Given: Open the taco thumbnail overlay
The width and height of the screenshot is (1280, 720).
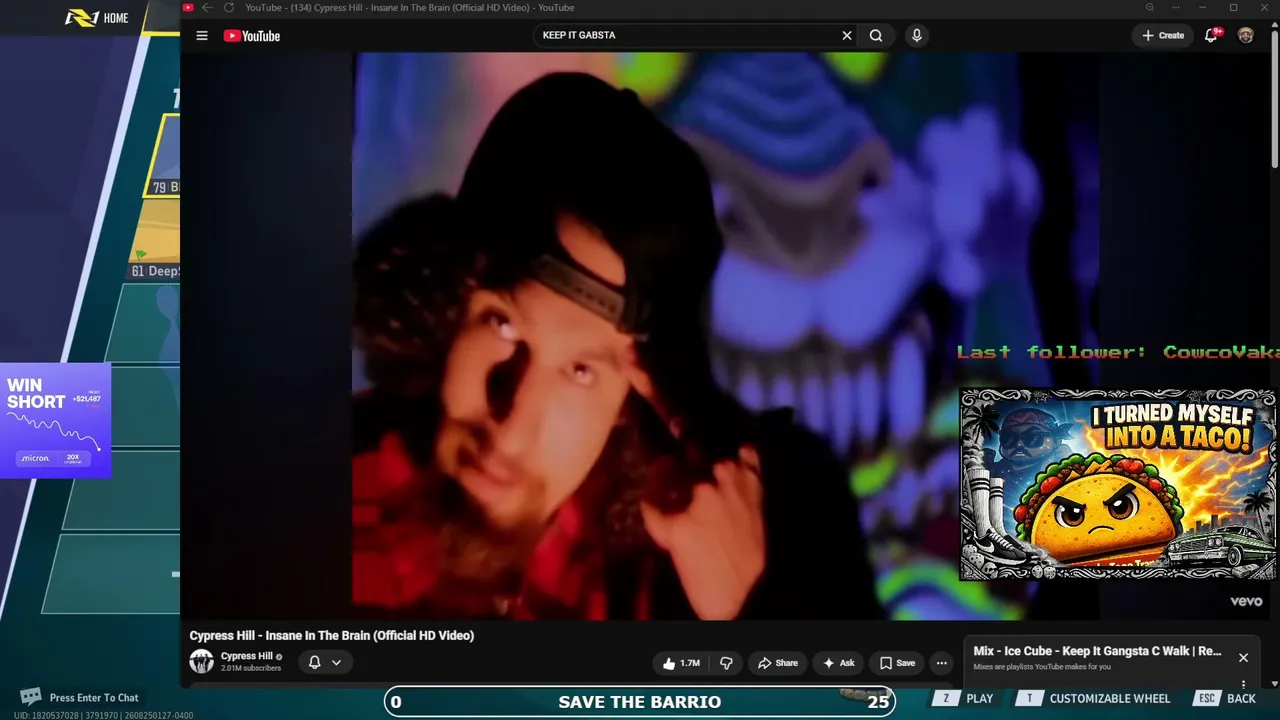Looking at the screenshot, I should click(1117, 484).
